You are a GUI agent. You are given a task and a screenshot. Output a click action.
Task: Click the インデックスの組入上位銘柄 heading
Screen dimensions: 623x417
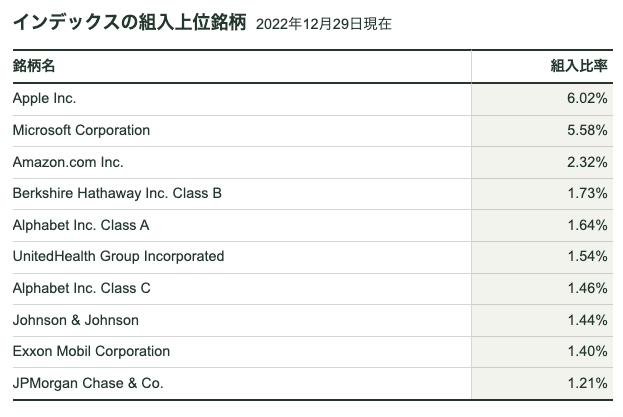(x=130, y=22)
